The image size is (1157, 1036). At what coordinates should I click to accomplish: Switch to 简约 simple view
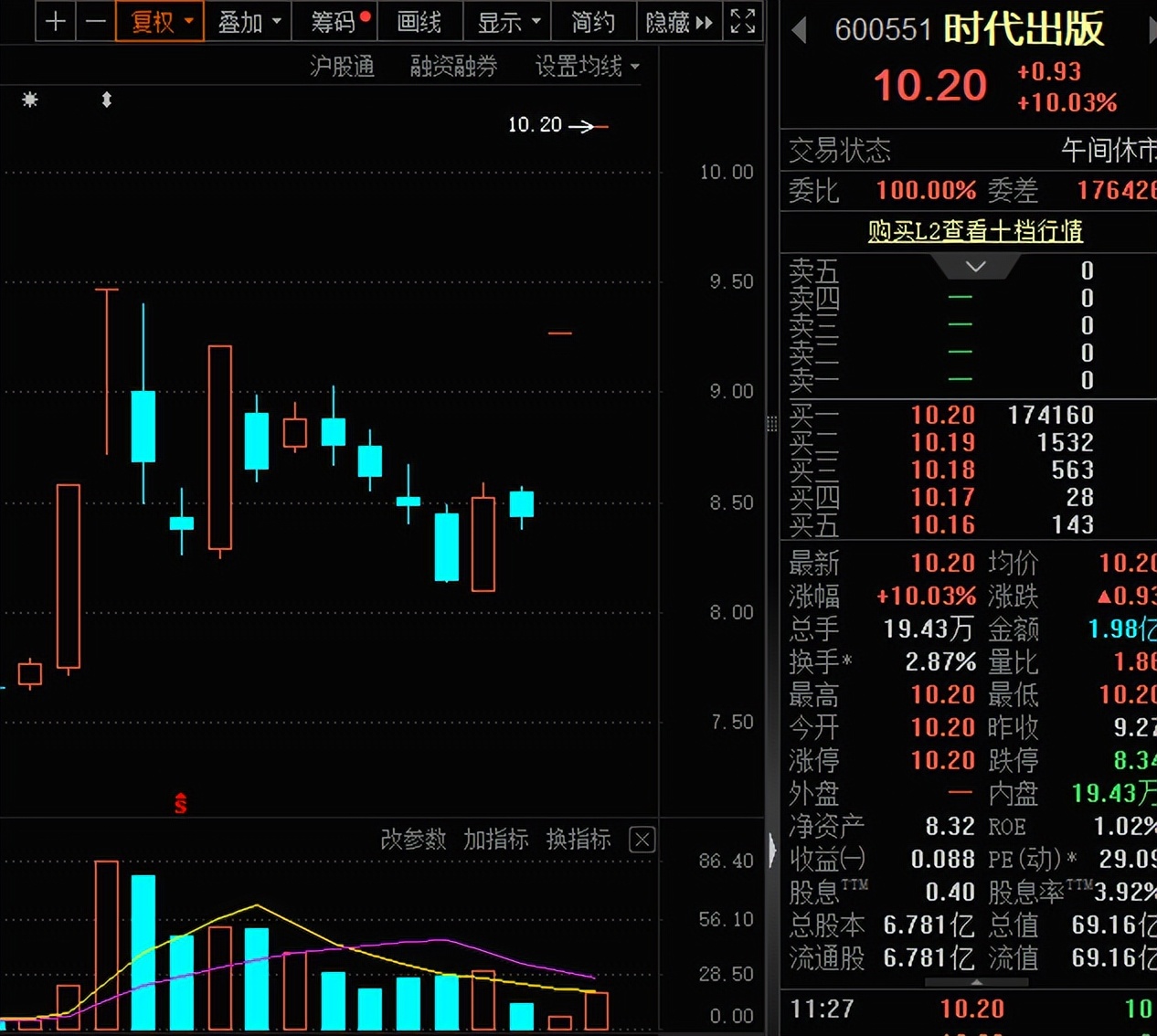[593, 22]
